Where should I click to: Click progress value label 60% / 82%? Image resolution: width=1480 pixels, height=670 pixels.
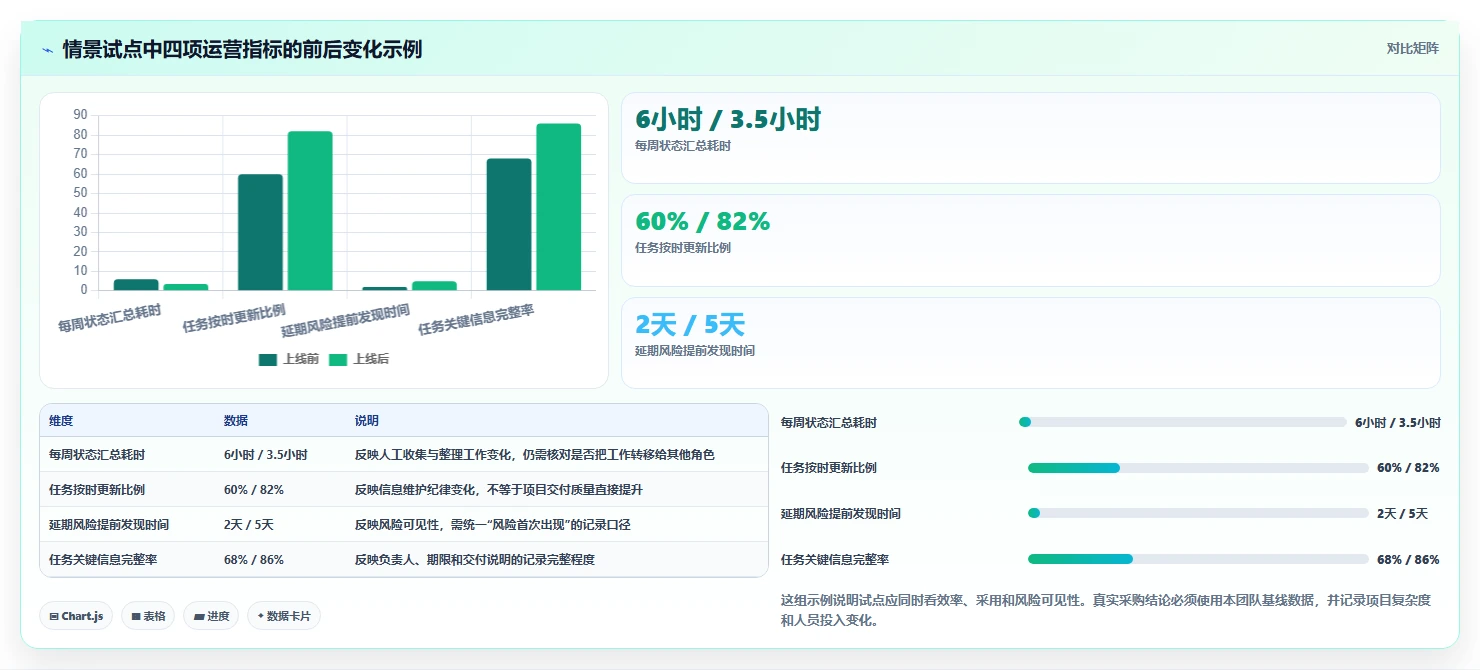(1408, 468)
